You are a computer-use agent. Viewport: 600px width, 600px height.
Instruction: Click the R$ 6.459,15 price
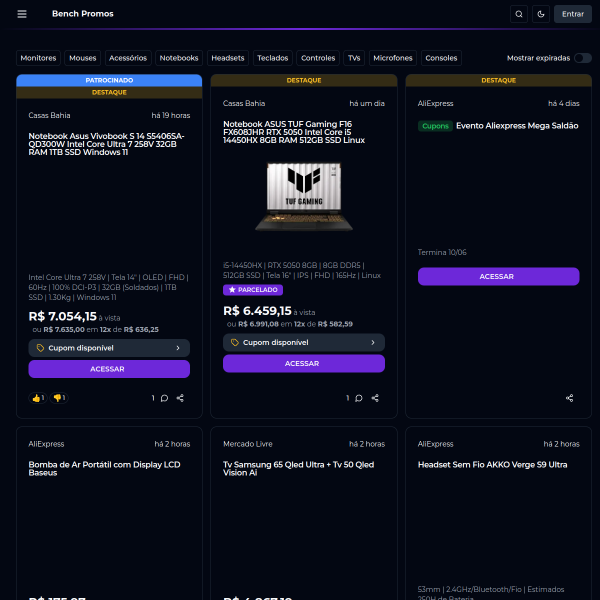click(257, 311)
